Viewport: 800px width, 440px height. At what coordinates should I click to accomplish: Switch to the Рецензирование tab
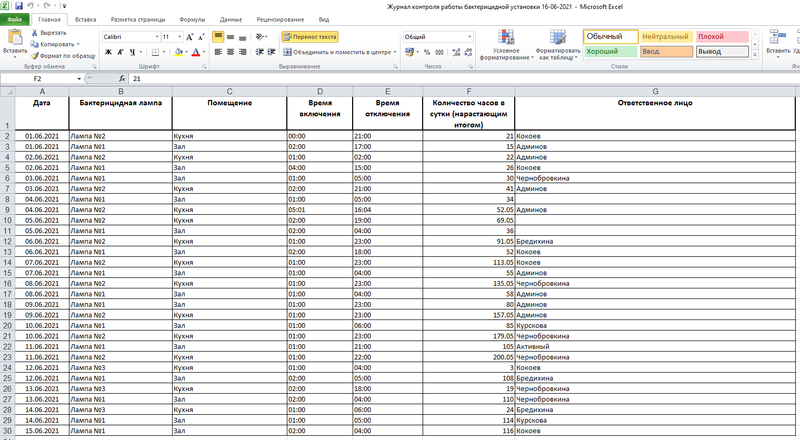click(280, 19)
